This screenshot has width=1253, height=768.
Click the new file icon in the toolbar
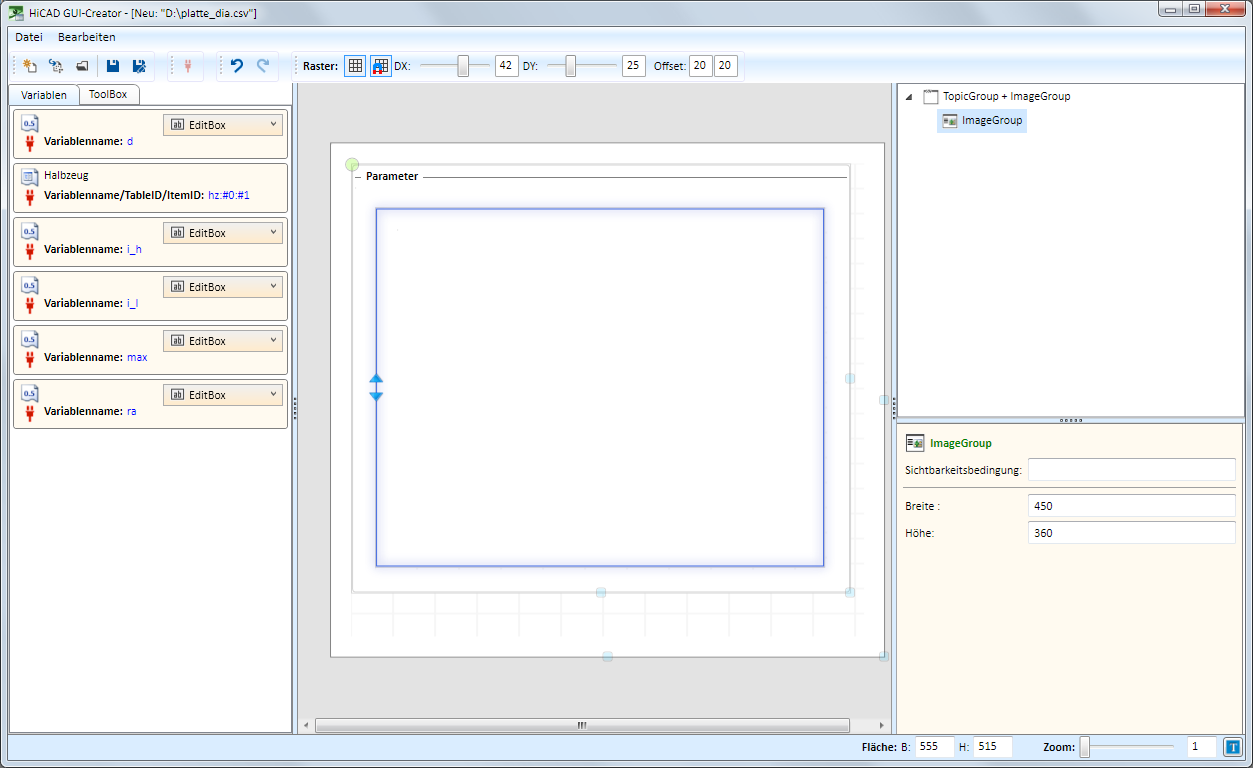[x=30, y=66]
